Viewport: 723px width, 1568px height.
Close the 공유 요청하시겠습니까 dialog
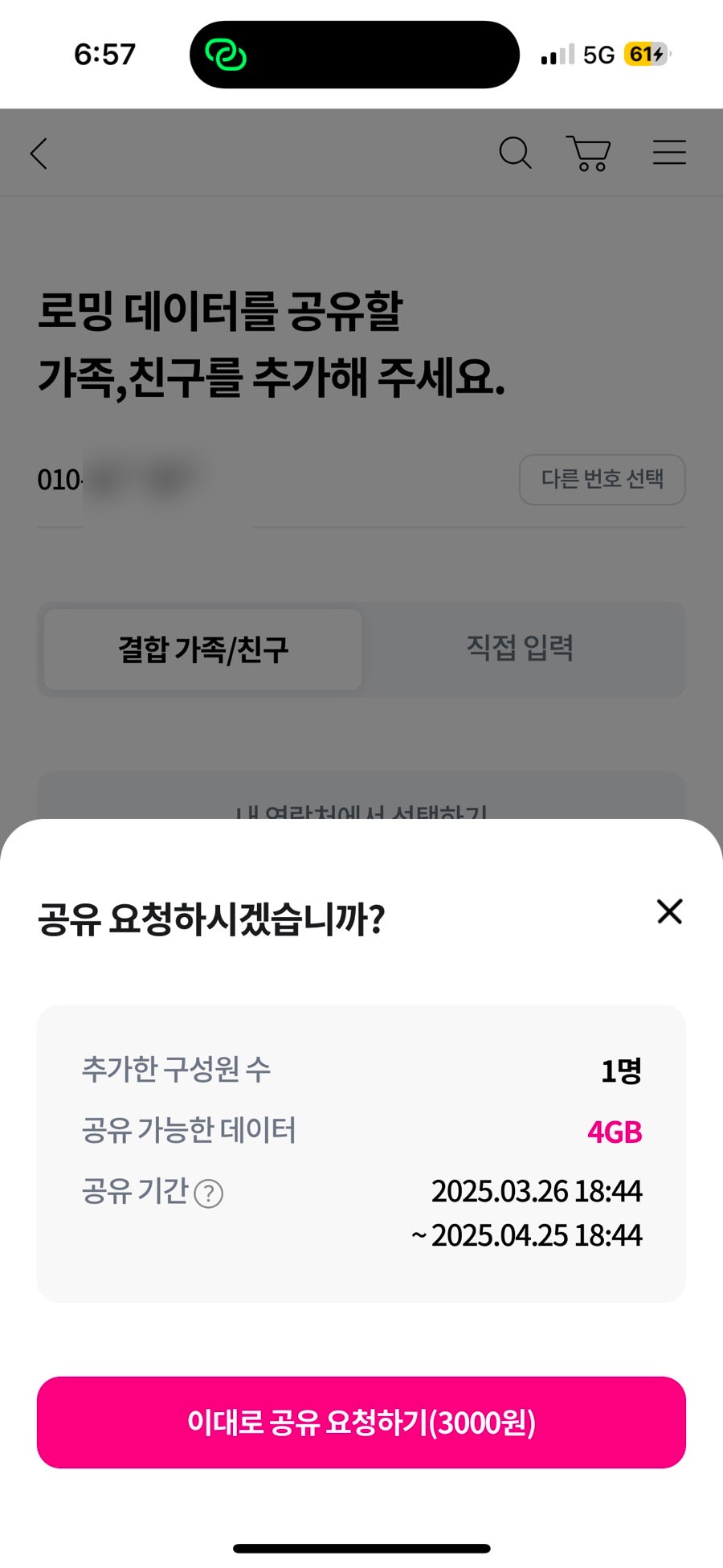tap(669, 911)
